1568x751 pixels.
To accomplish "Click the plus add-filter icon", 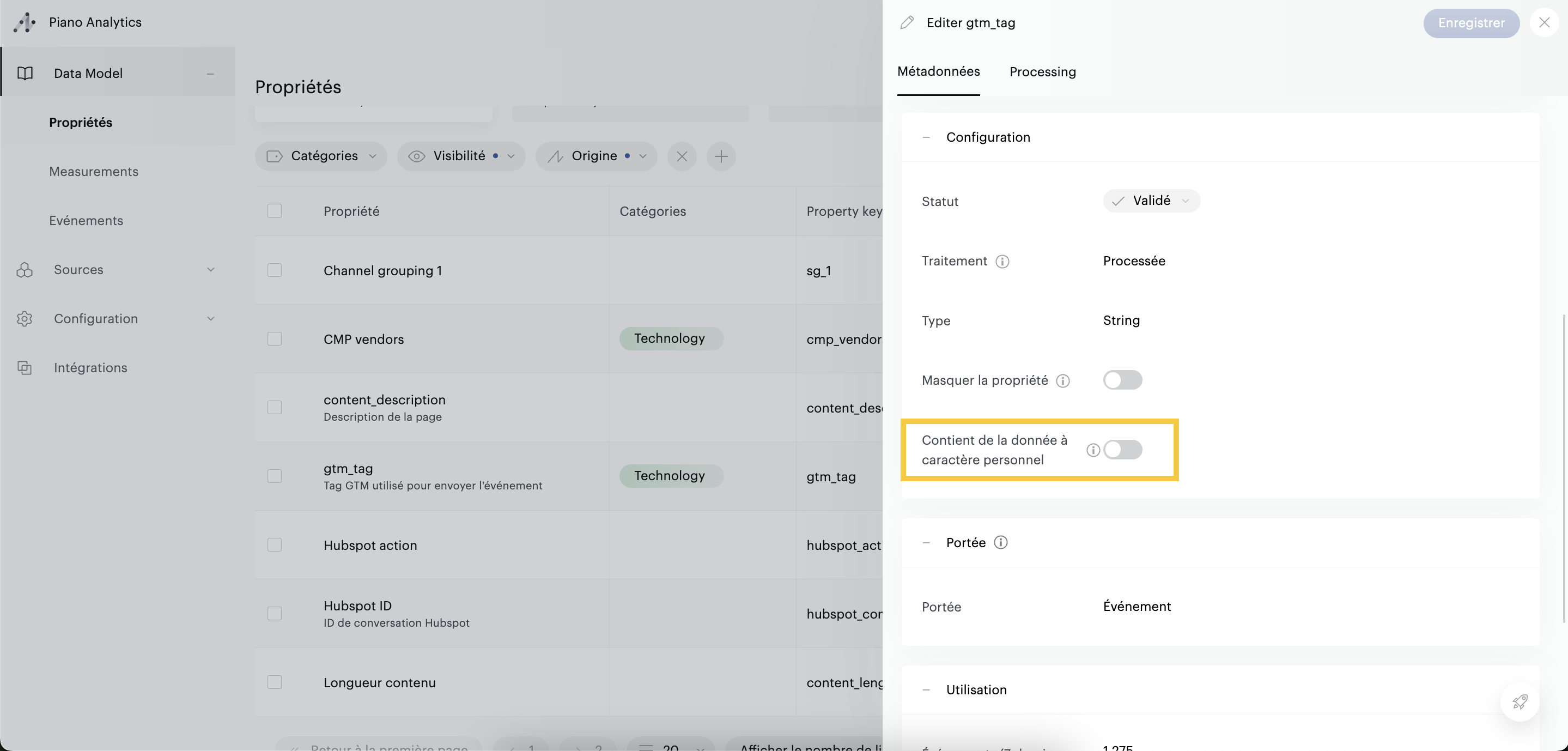I will coord(721,156).
